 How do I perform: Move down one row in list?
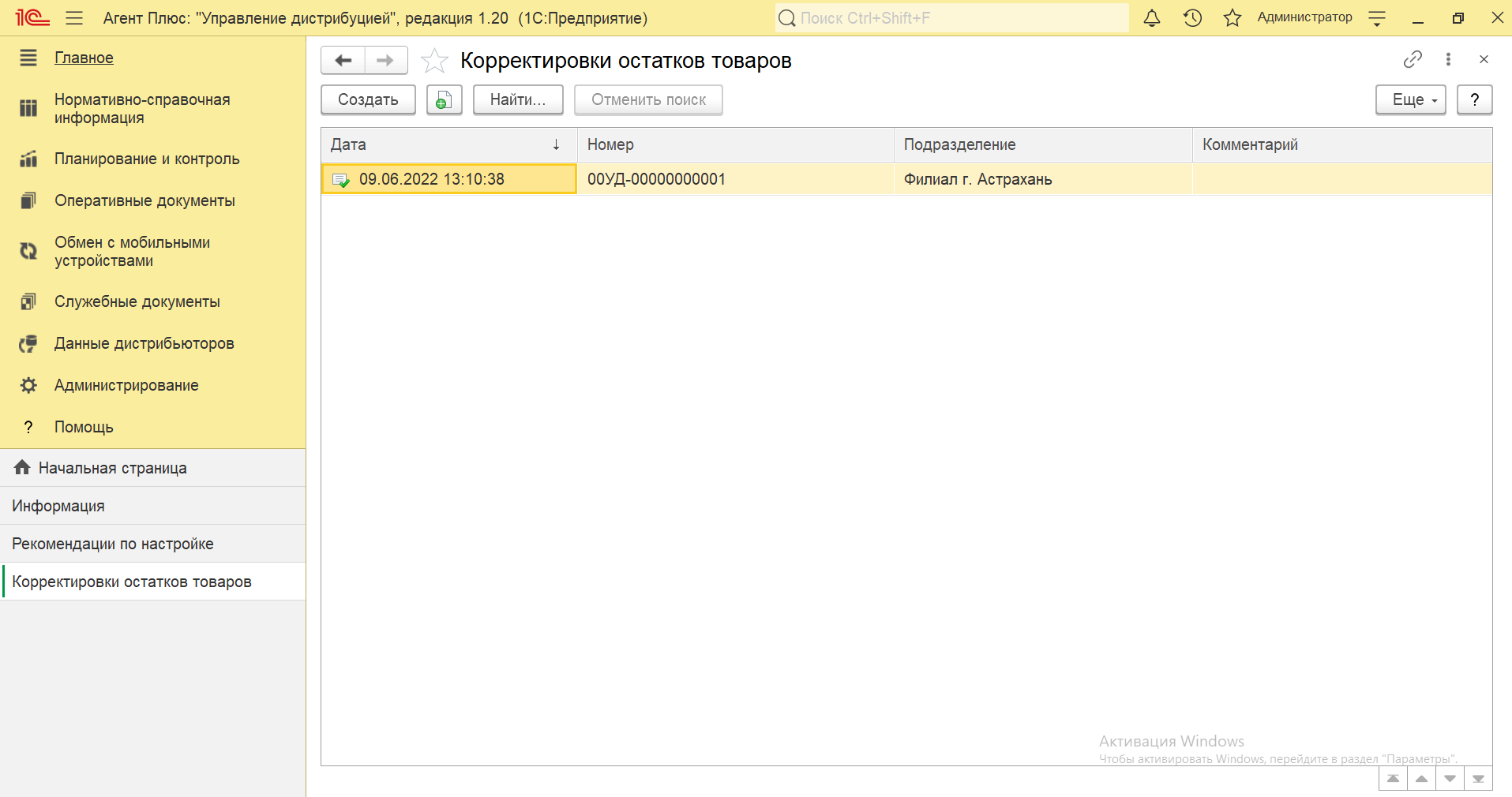[x=1450, y=778]
